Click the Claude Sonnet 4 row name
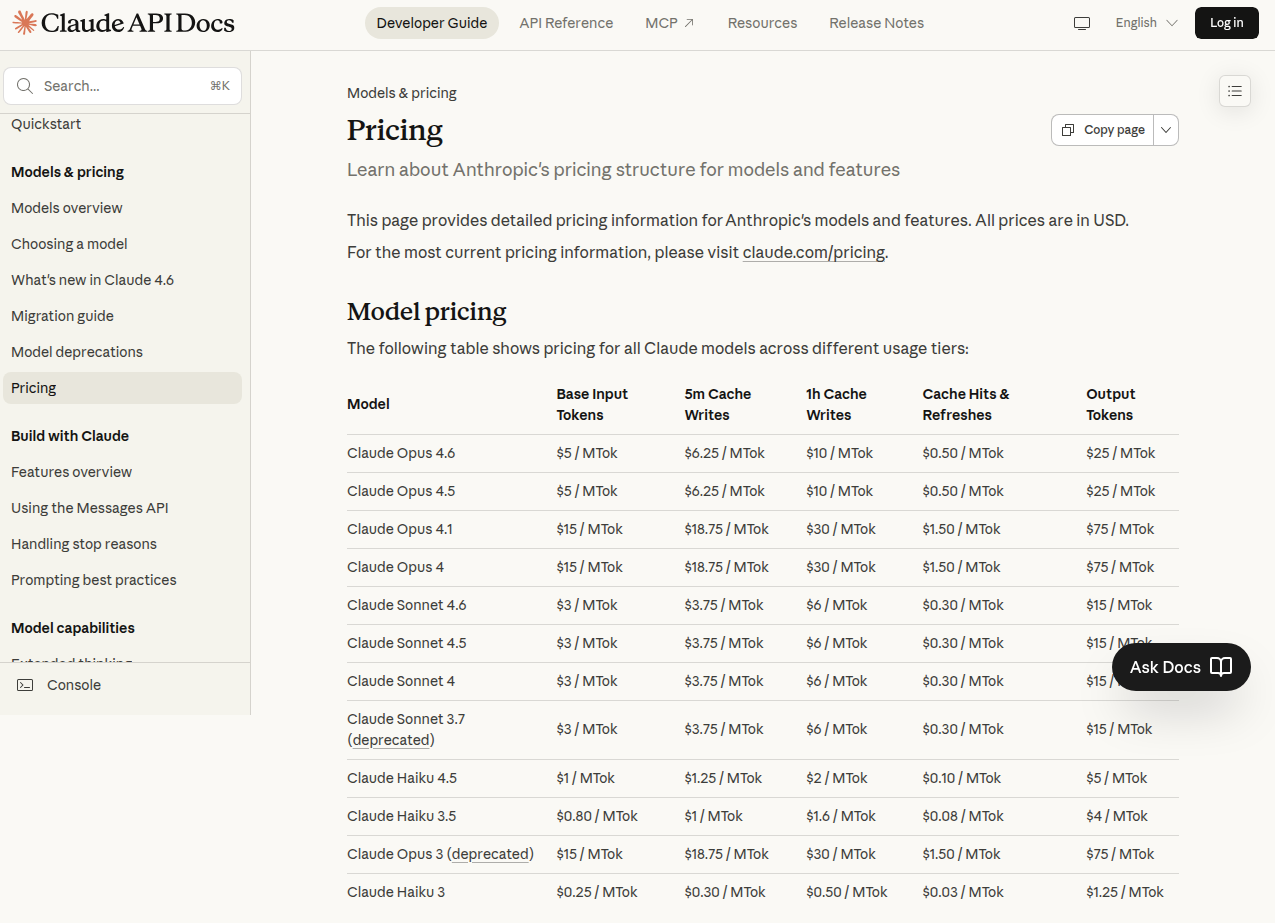Viewport: 1275px width, 923px height. pos(401,681)
